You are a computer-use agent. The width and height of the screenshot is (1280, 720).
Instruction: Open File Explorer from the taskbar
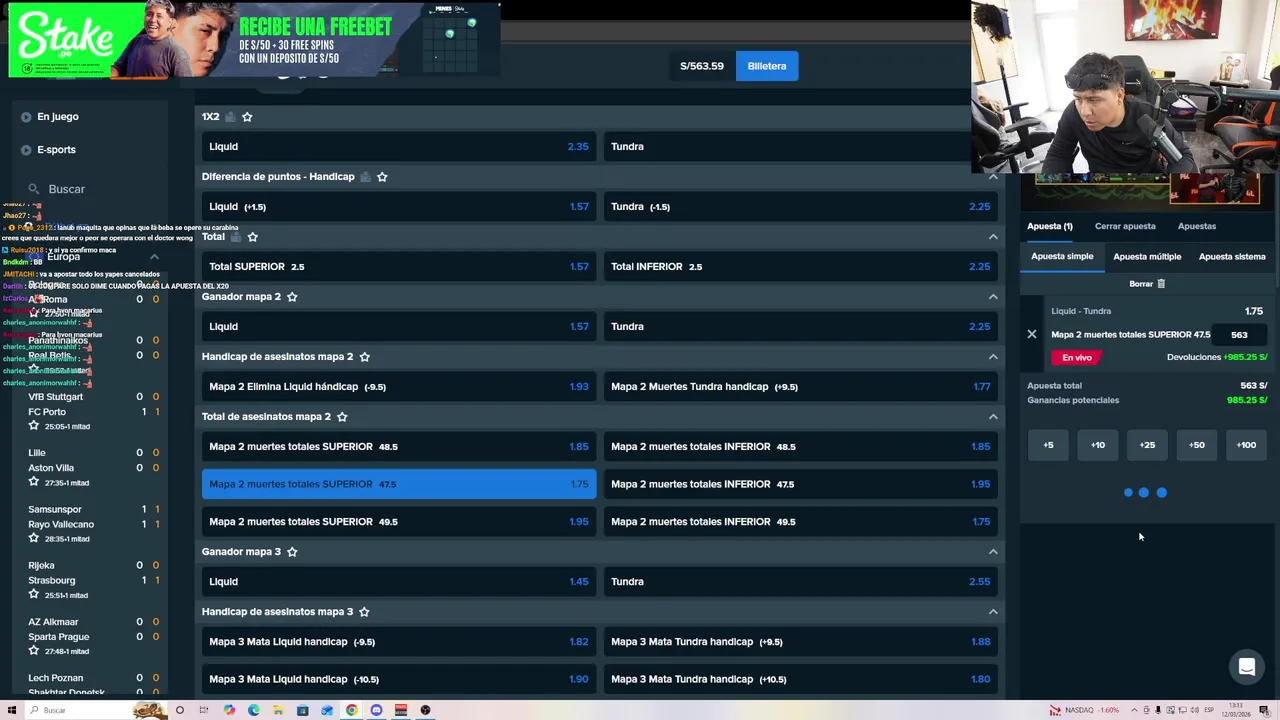coord(278,710)
